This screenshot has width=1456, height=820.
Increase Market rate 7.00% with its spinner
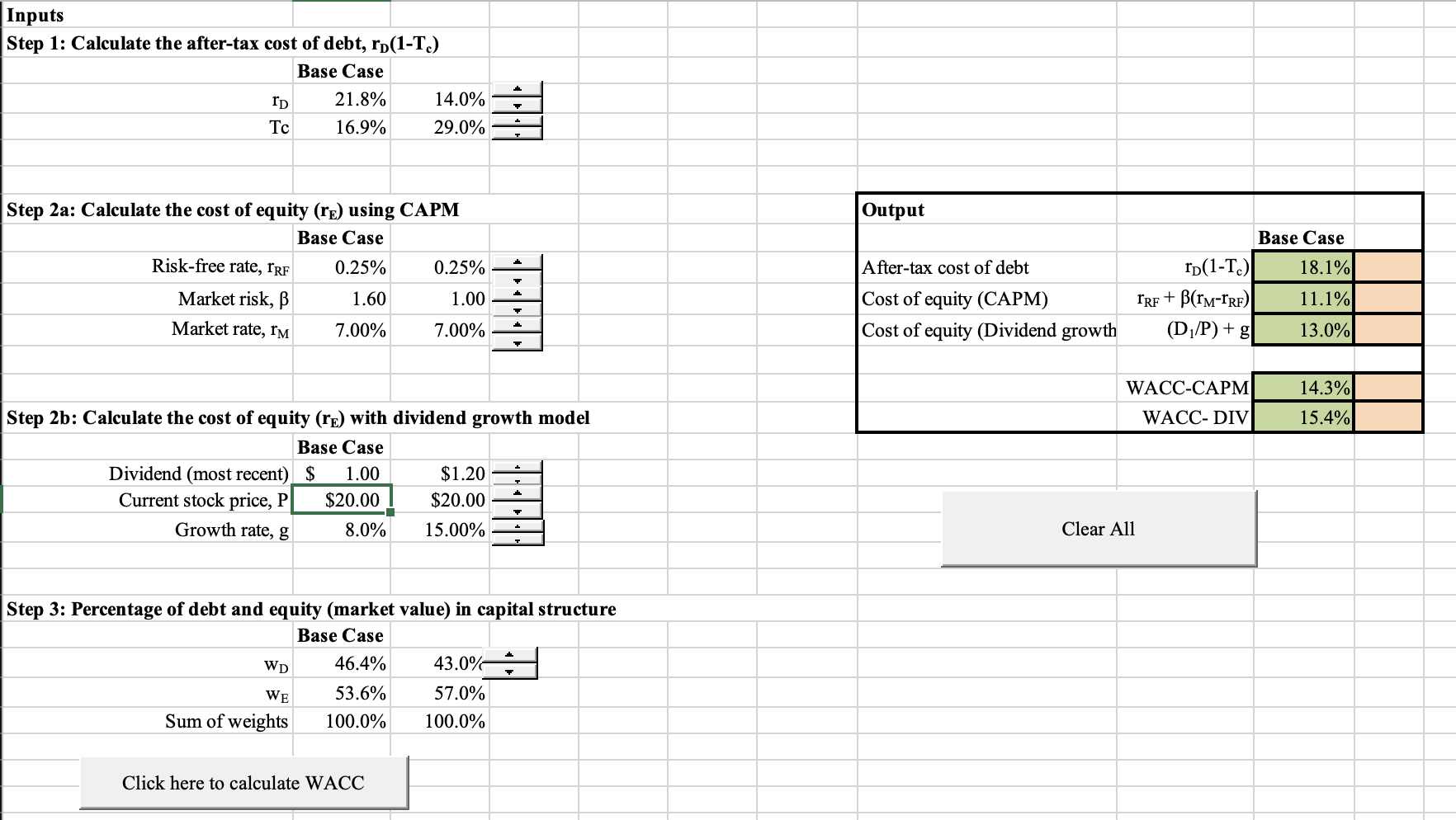tap(517, 324)
